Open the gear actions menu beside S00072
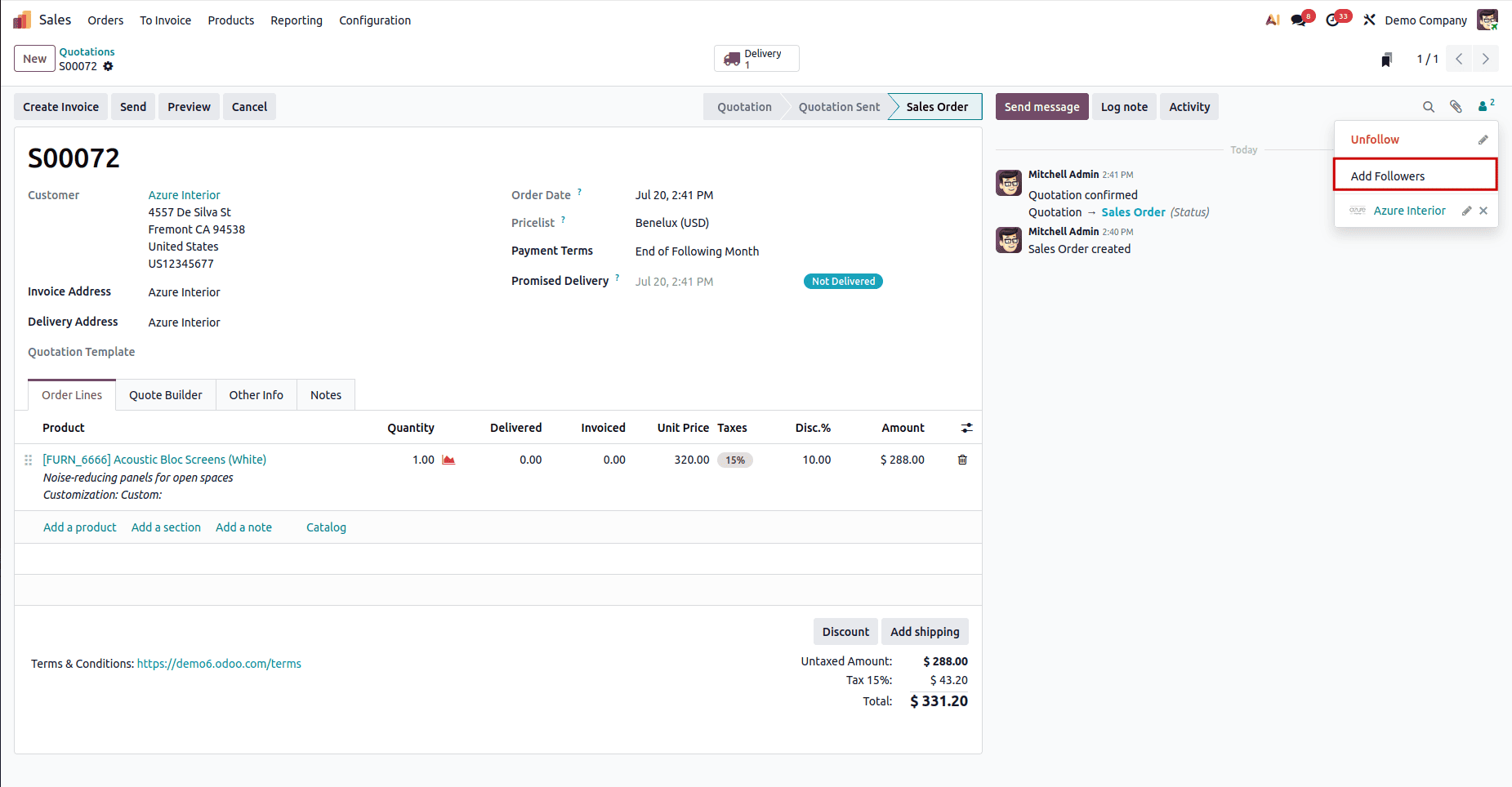 [108, 66]
